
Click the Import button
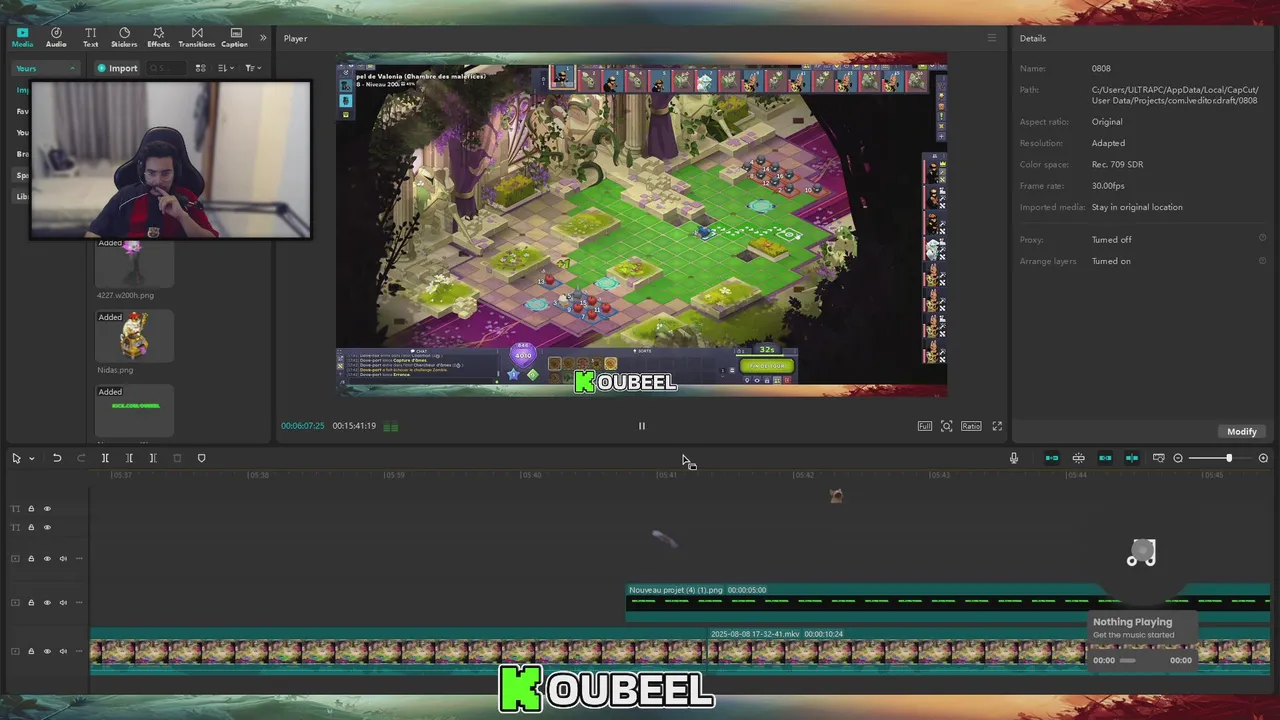pos(117,68)
